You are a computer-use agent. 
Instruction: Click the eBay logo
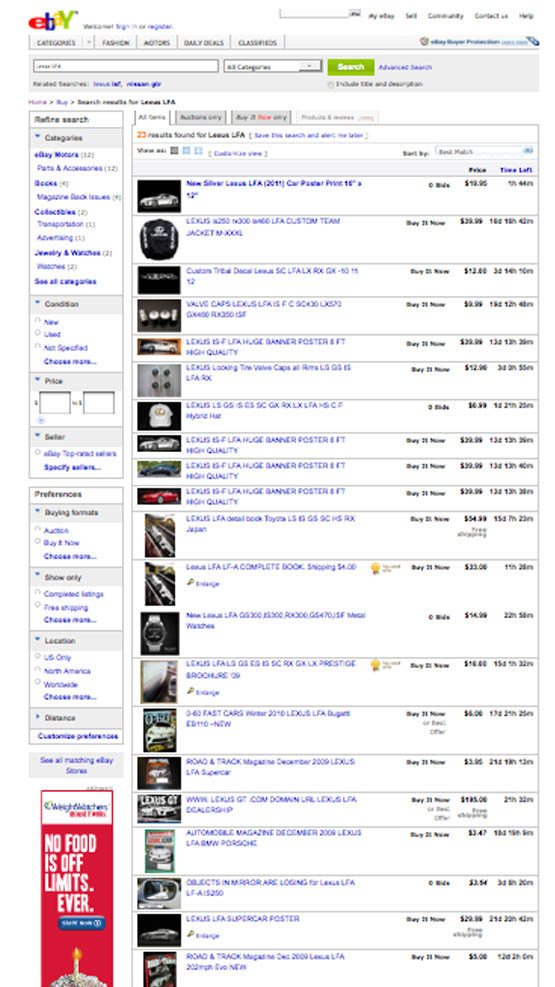[53, 21]
